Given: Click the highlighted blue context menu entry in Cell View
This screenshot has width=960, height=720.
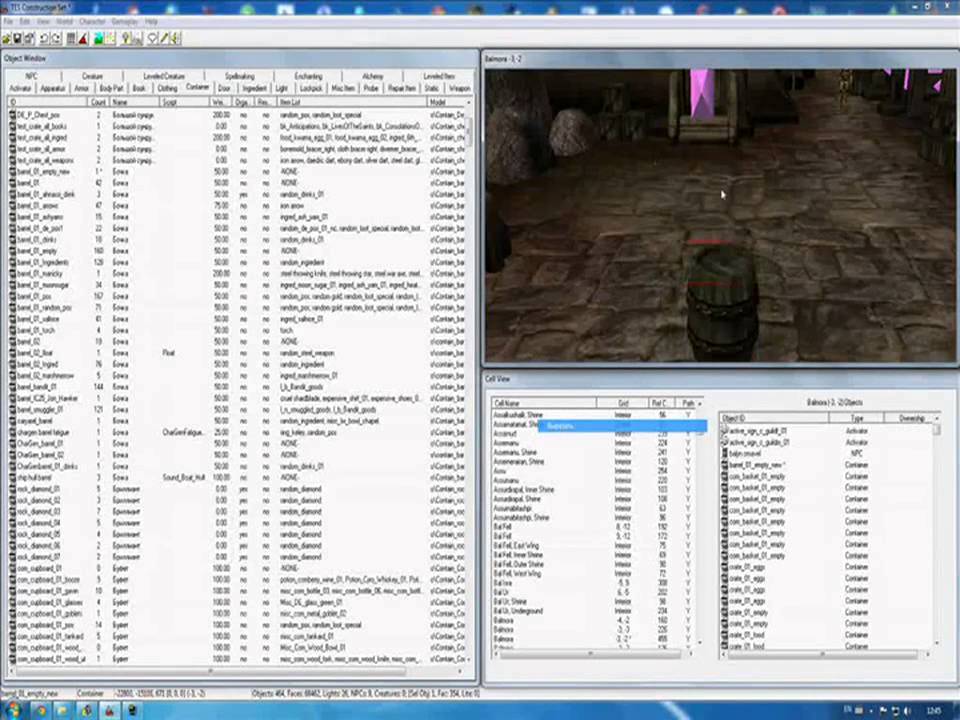Looking at the screenshot, I should pyautogui.click(x=622, y=426).
